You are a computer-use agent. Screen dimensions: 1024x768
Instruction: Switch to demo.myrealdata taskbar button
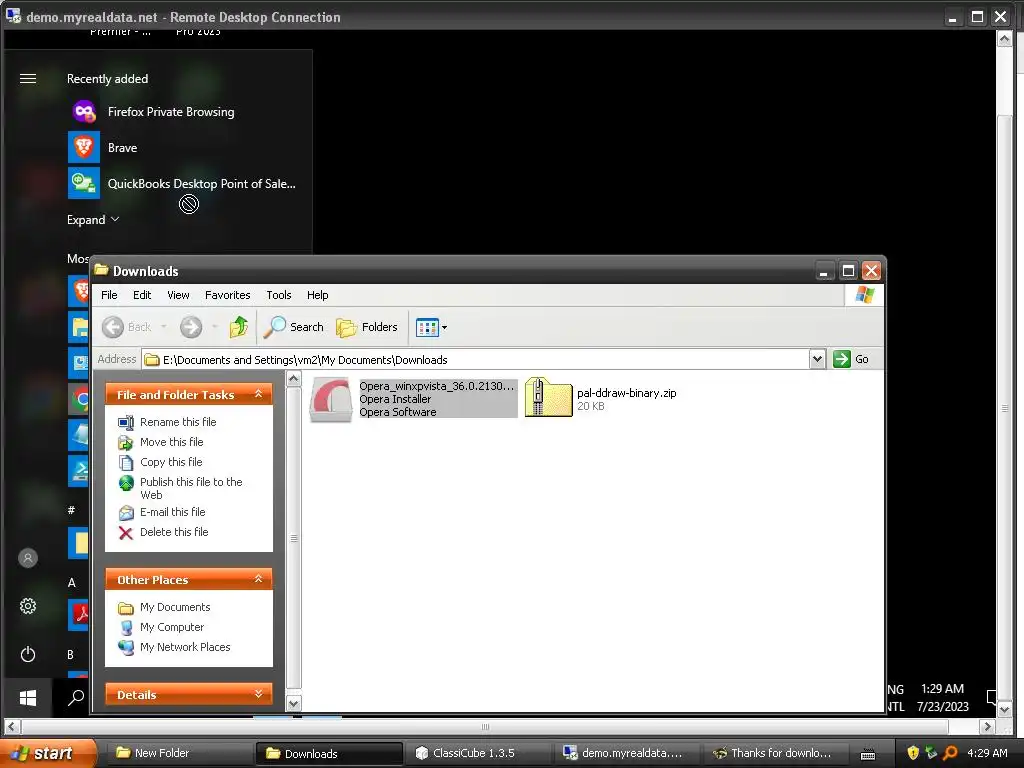(626, 753)
